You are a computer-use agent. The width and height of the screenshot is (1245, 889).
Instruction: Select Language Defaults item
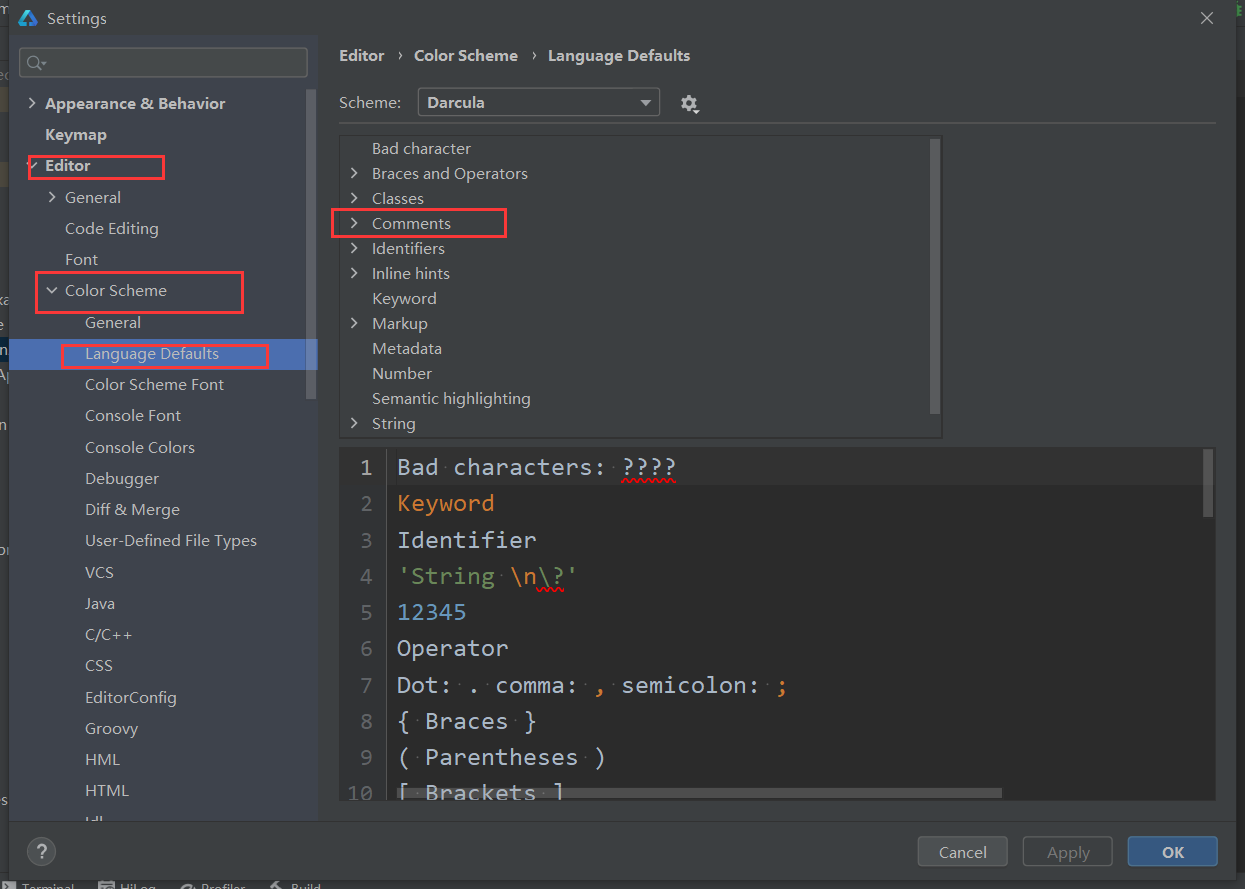point(152,354)
